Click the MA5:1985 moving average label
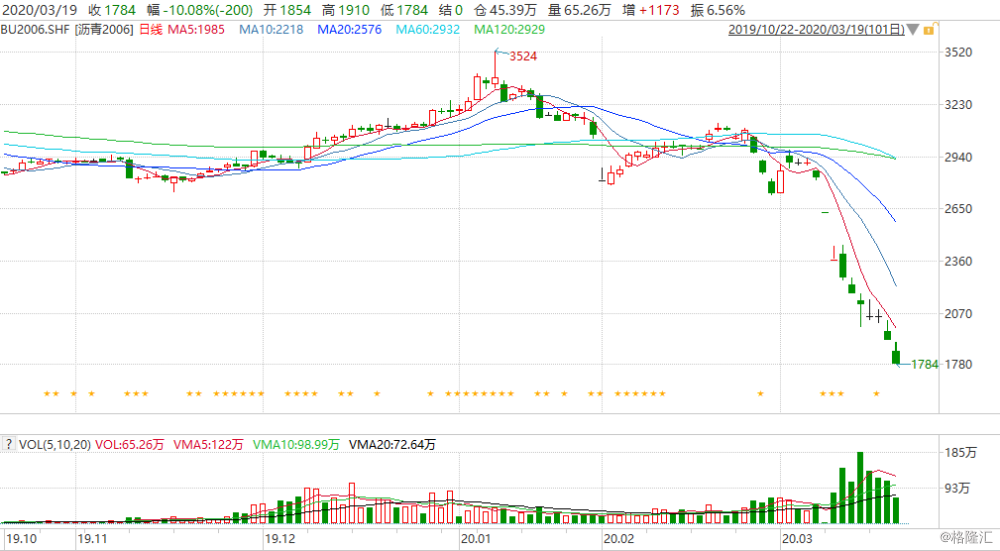1000x551 pixels. 196,29
